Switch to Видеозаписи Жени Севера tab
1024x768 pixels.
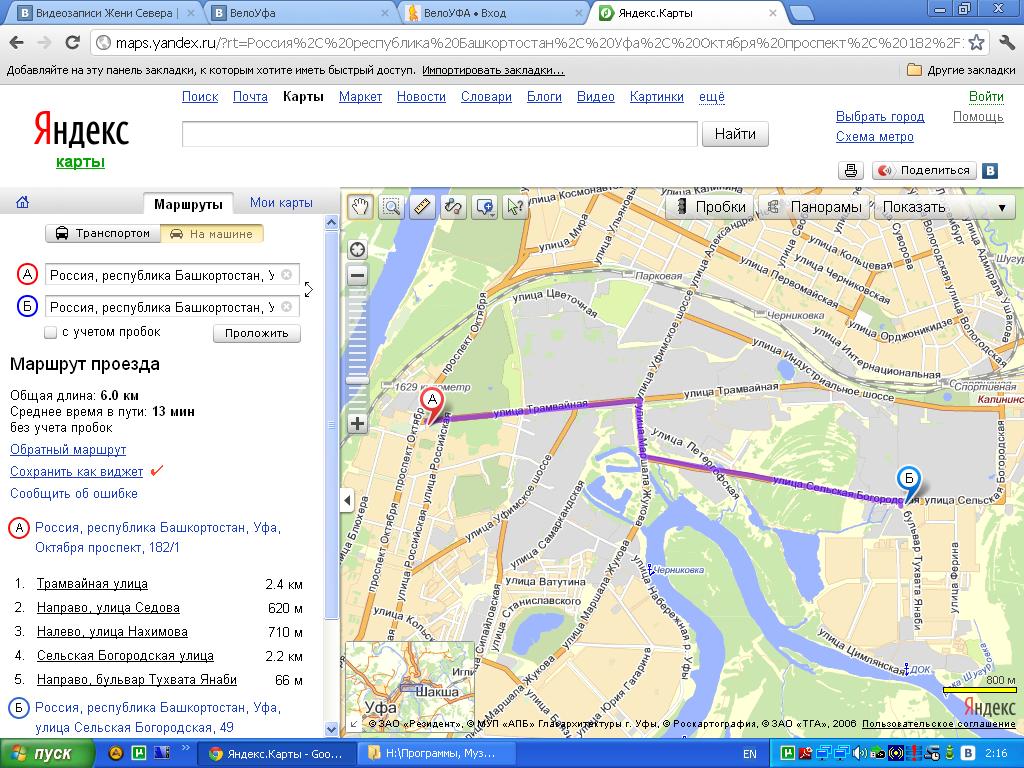click(104, 13)
